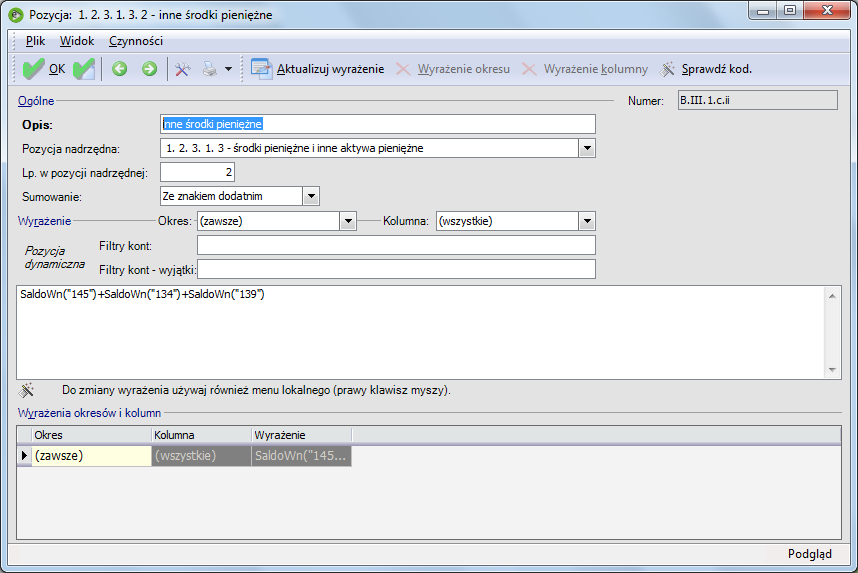Click Aktualizuj wyrażenie button

pos(317,69)
